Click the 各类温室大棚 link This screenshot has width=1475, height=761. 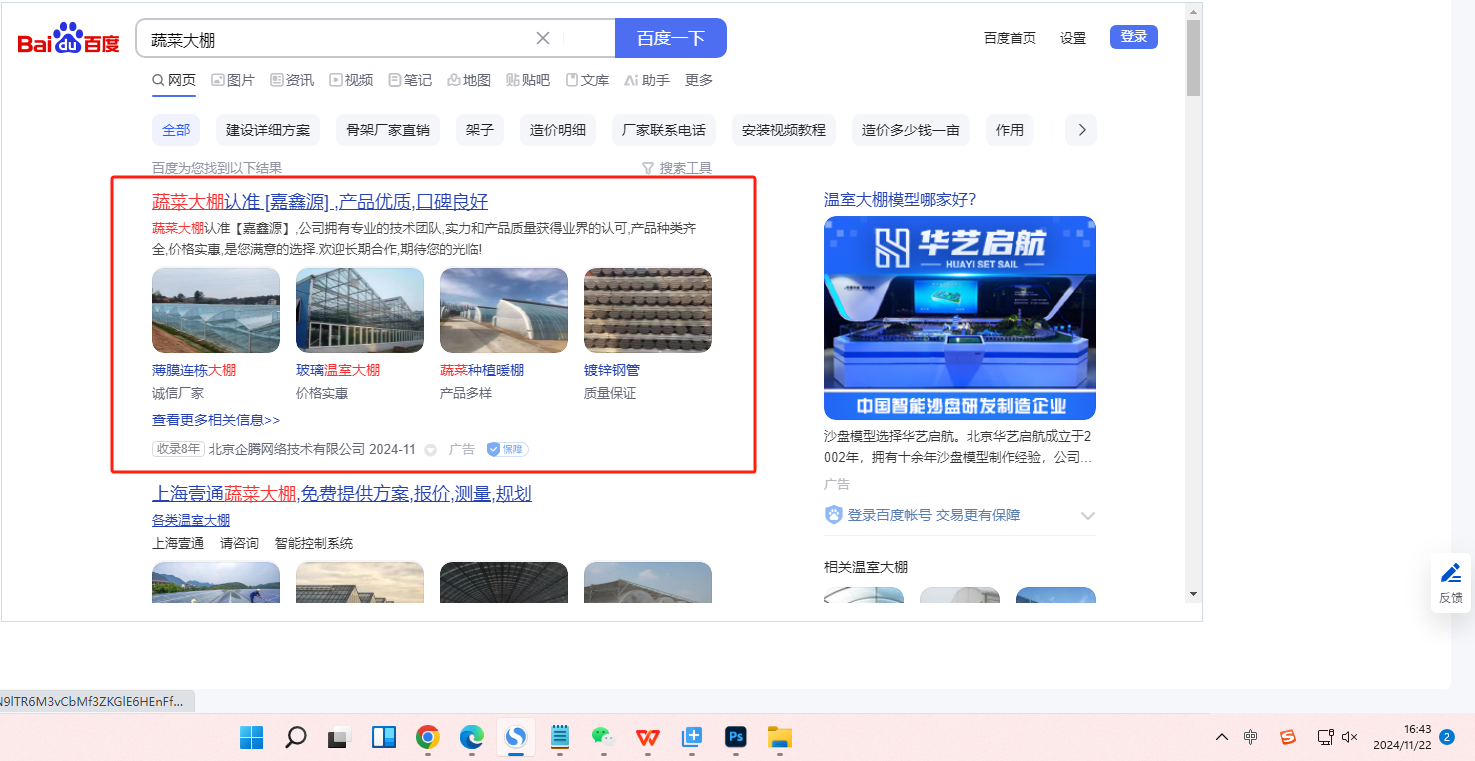click(191, 520)
